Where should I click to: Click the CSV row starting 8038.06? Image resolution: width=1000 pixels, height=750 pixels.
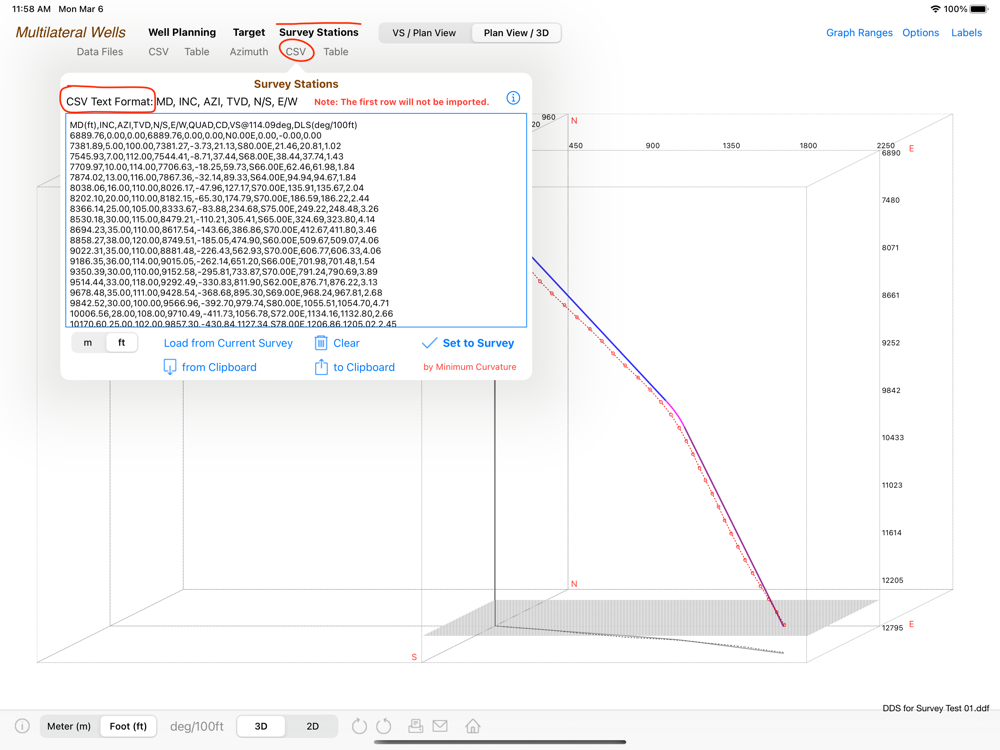(x=217, y=188)
